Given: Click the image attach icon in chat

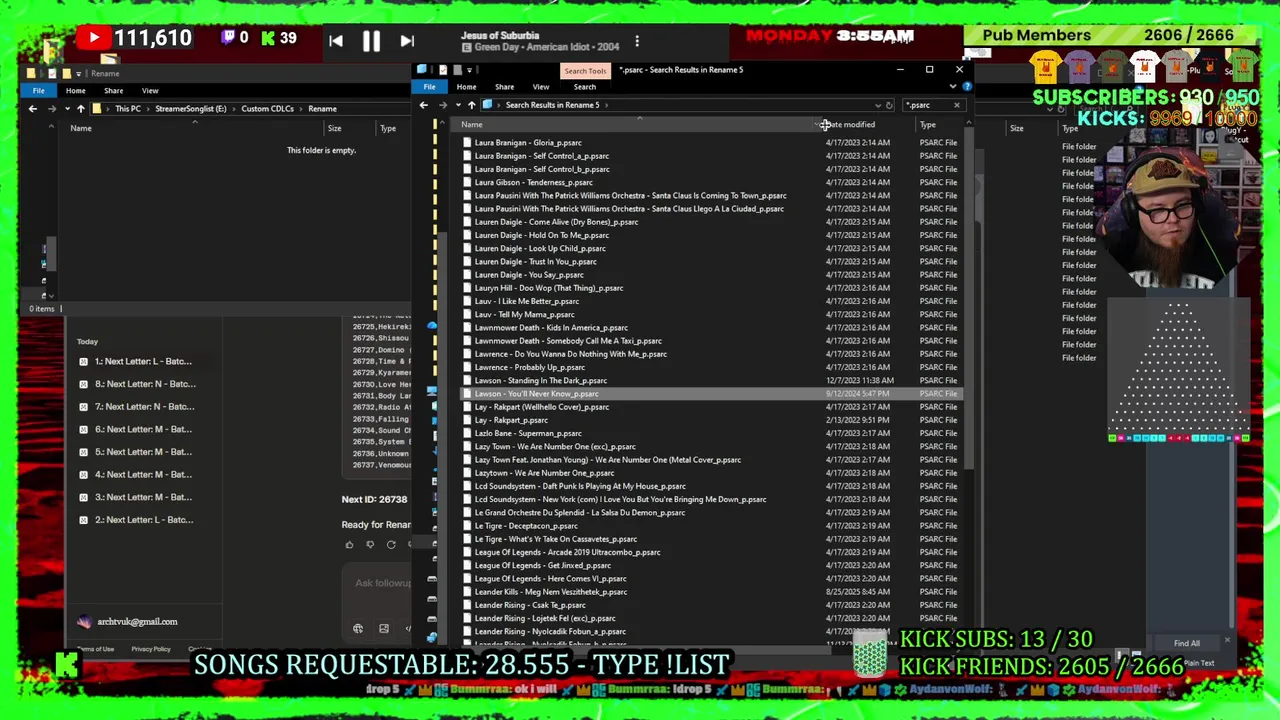Looking at the screenshot, I should coord(383,629).
